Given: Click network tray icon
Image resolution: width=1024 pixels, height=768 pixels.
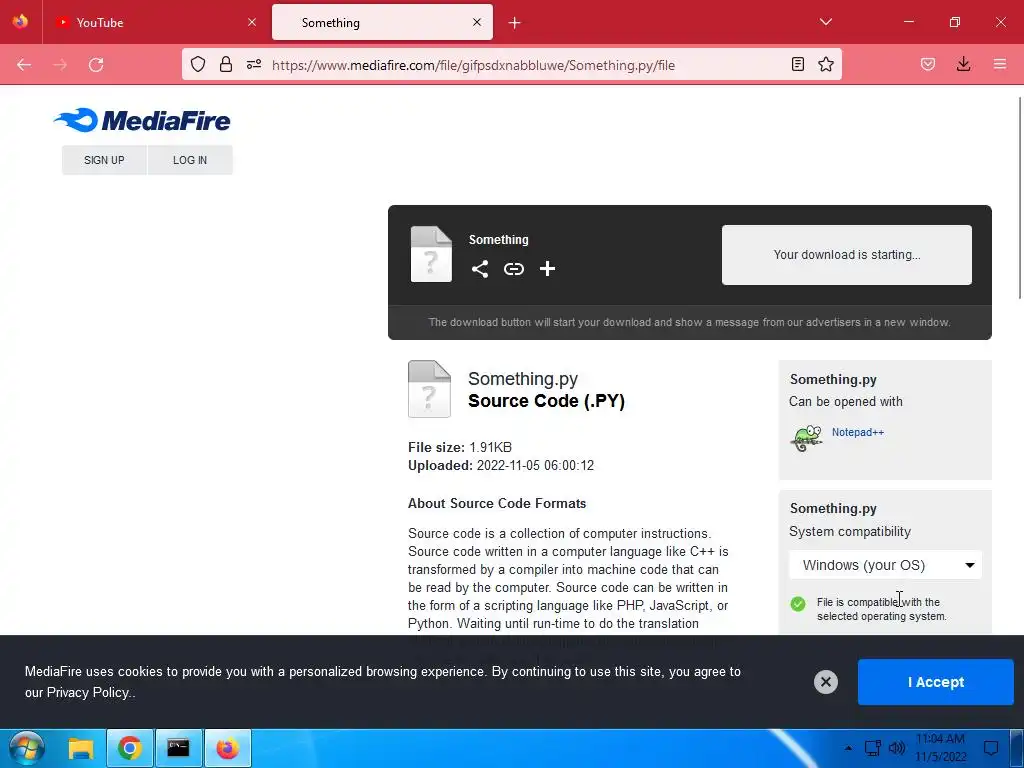Looking at the screenshot, I should tap(872, 748).
